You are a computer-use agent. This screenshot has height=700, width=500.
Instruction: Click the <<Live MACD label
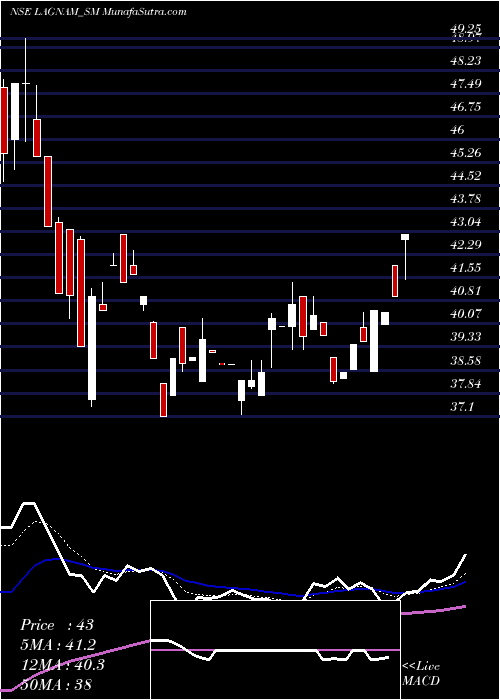(x=421, y=673)
